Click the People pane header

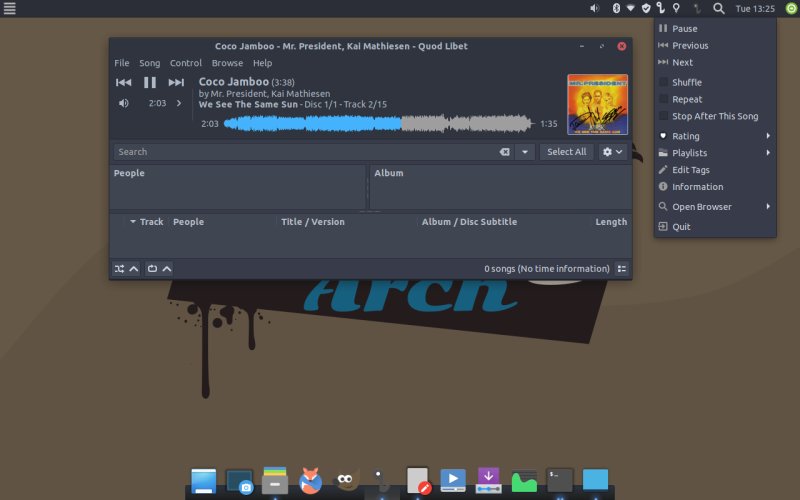pos(129,173)
